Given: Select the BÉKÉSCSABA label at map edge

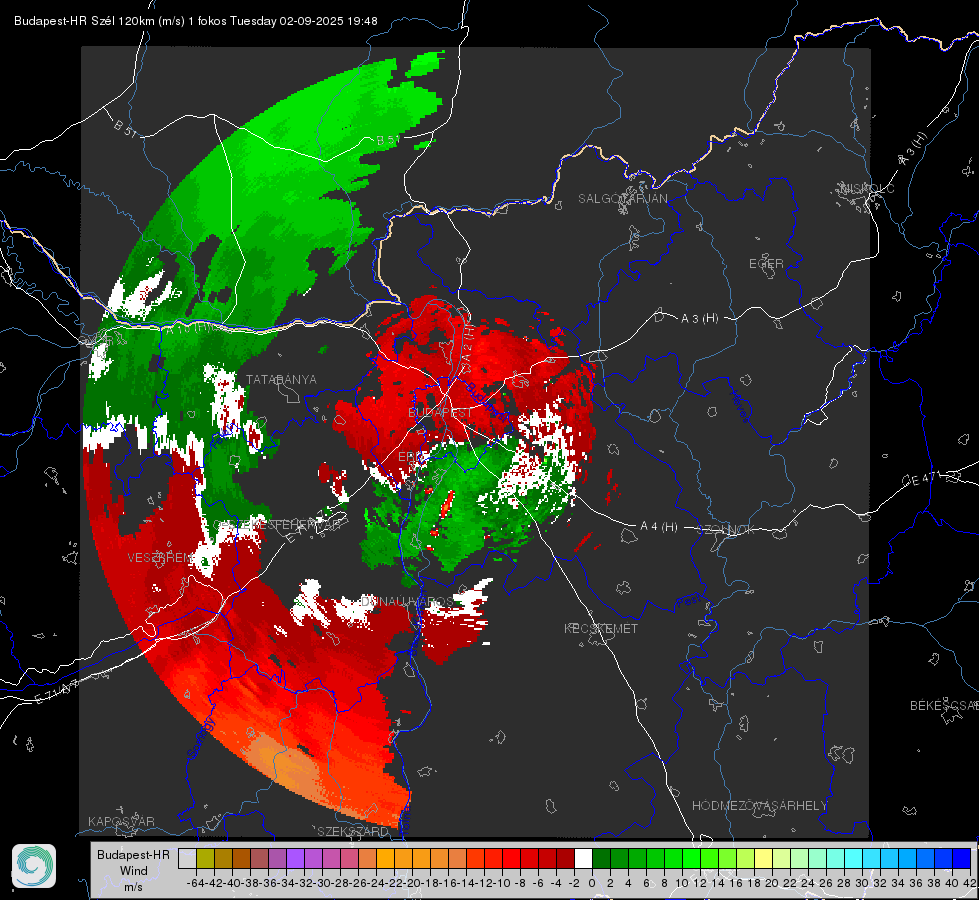Looking at the screenshot, I should pyautogui.click(x=943, y=705).
